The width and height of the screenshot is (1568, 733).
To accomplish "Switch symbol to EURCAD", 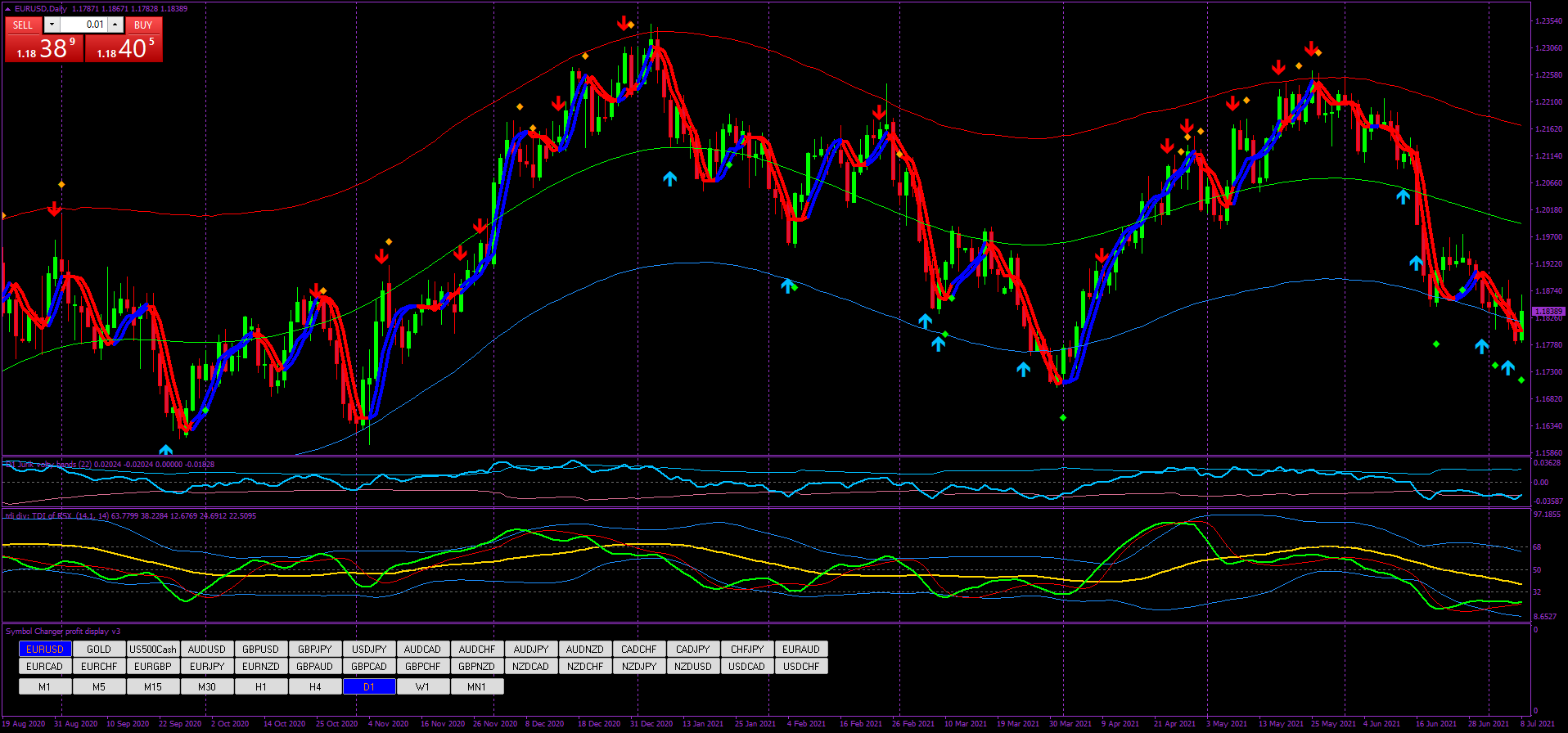I will (x=45, y=666).
